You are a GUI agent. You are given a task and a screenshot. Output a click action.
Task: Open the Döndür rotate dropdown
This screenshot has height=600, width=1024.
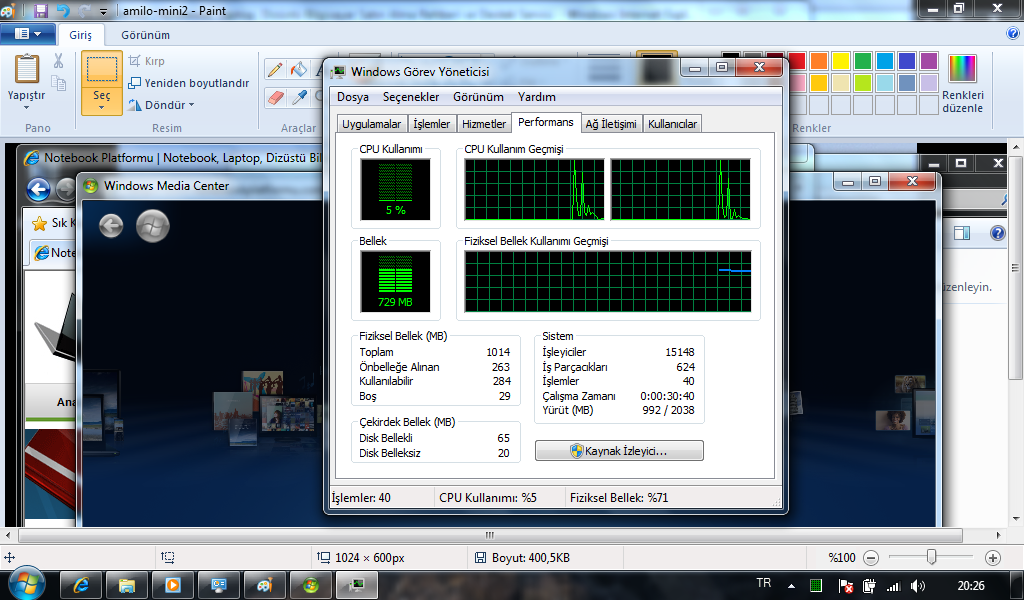pos(161,105)
